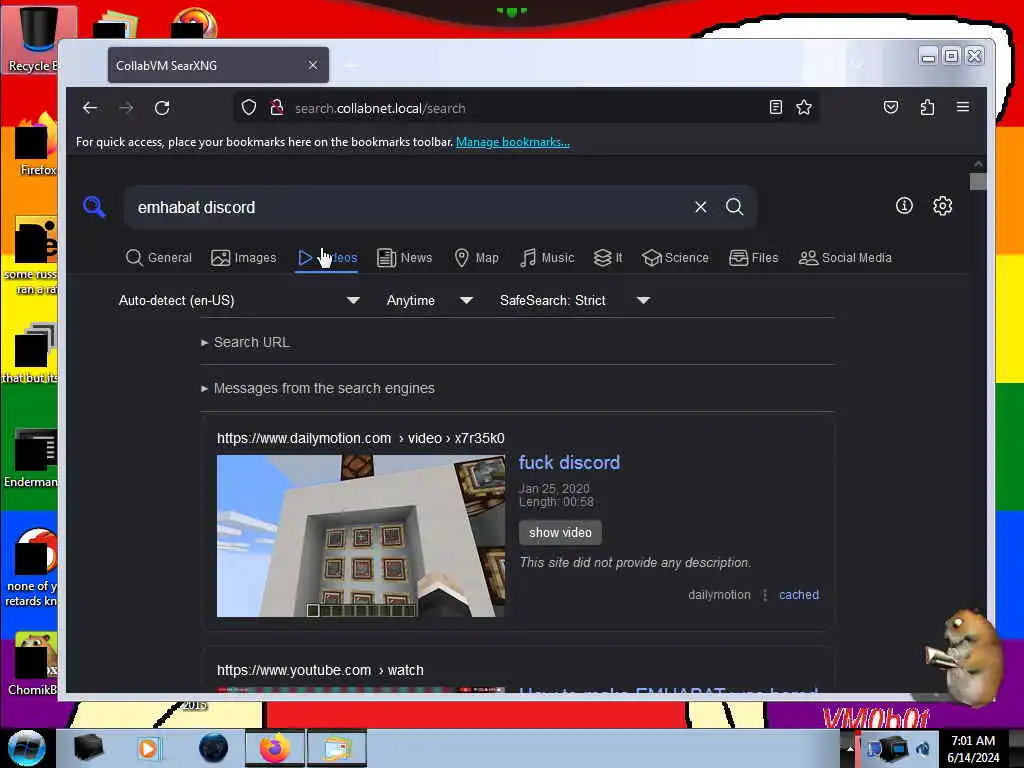Open the SearXNG about info icon

coord(904,206)
